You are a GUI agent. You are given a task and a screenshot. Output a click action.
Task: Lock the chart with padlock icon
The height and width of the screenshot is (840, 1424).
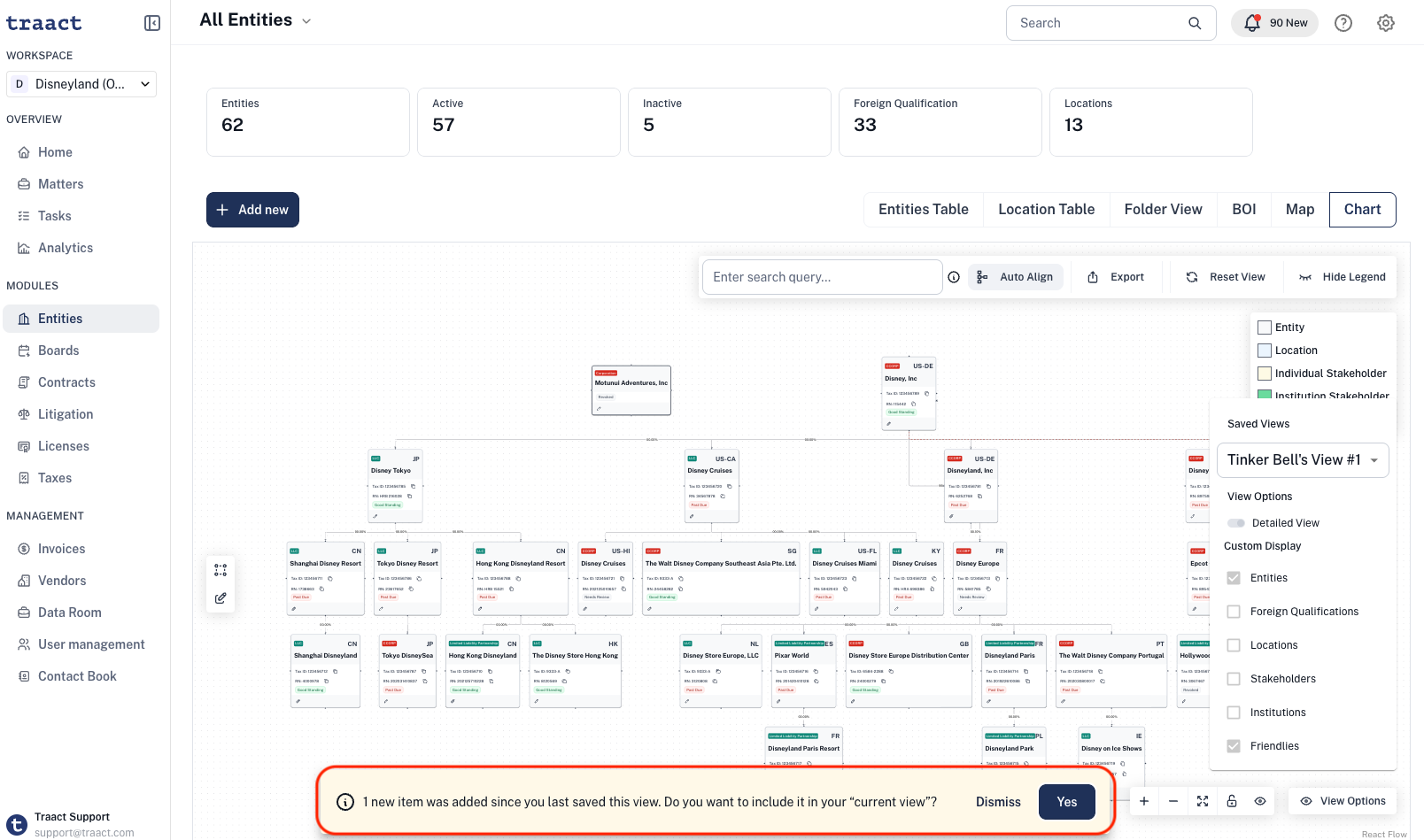pyautogui.click(x=1232, y=801)
